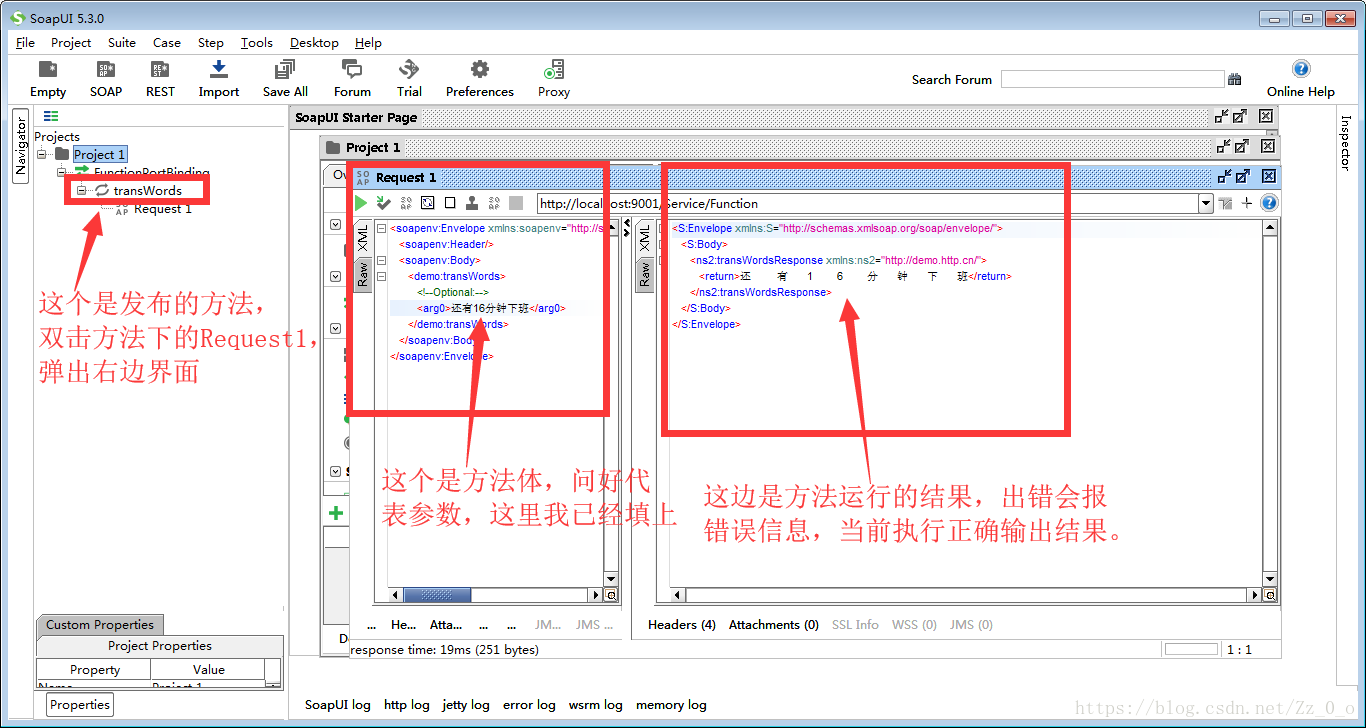The width and height of the screenshot is (1366, 728).
Task: Show the http log
Action: pyautogui.click(x=407, y=704)
